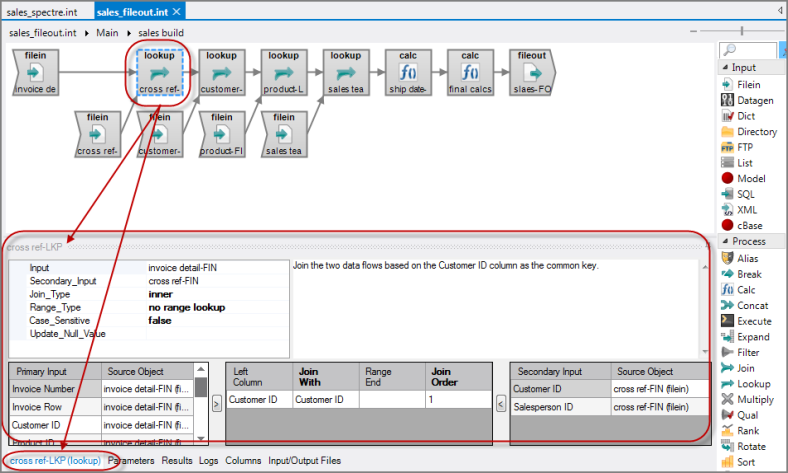Collapse the Process palette section

(x=725, y=241)
